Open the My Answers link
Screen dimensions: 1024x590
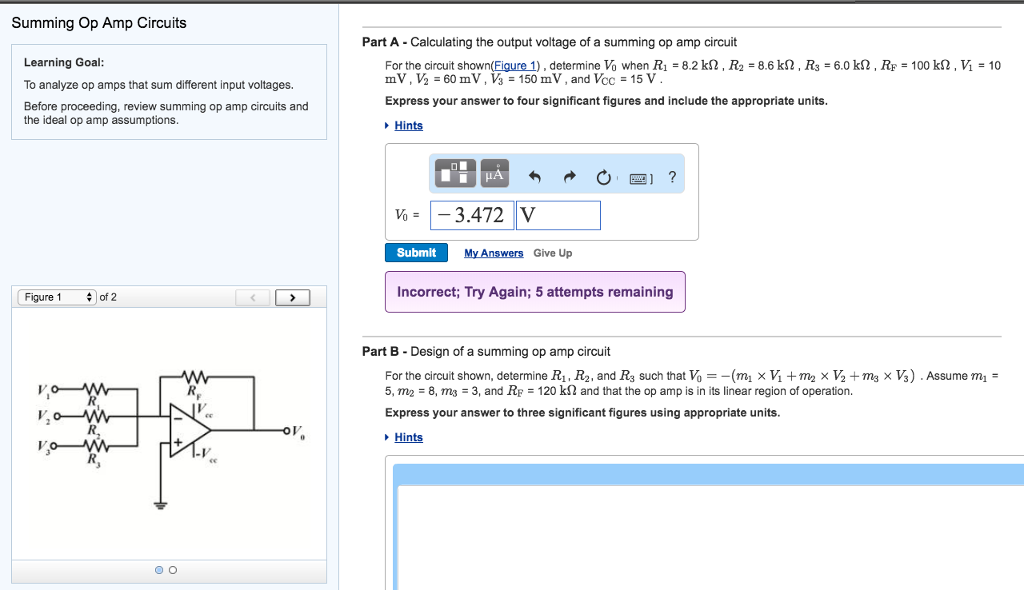(x=493, y=254)
